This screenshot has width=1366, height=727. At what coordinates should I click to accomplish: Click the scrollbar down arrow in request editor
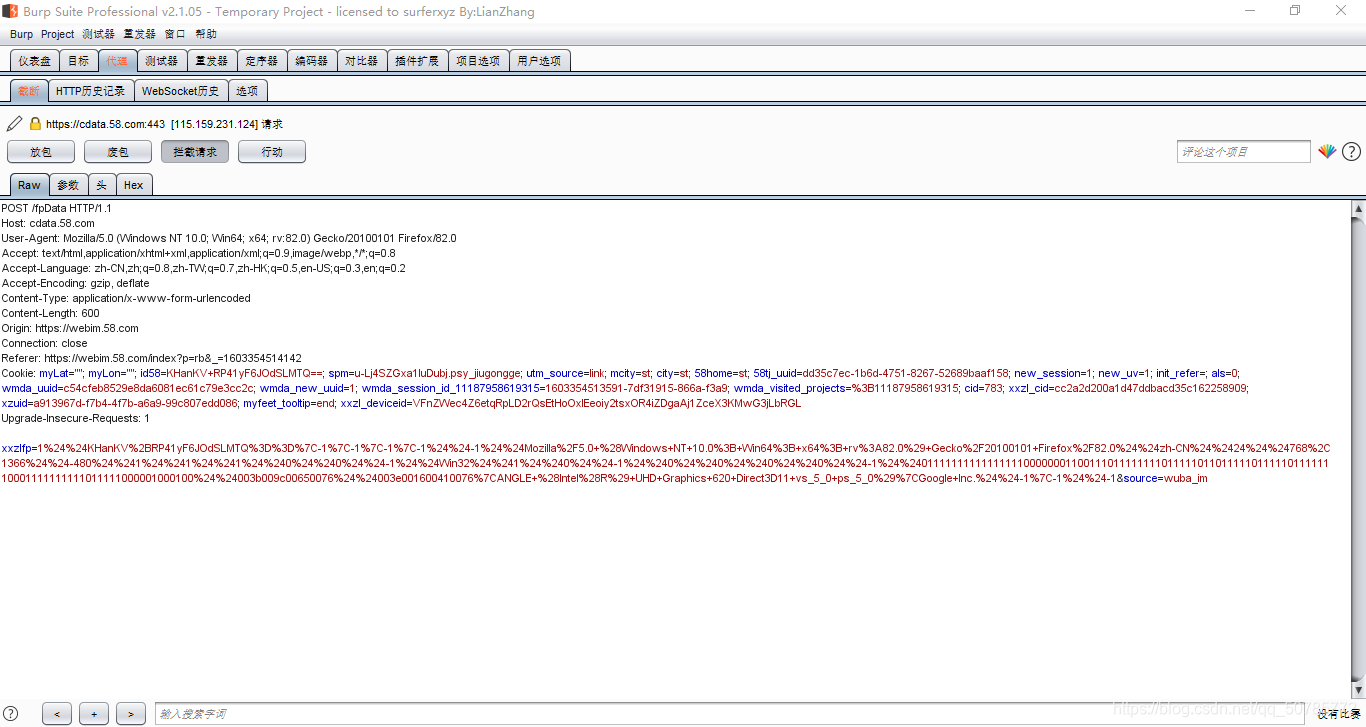point(1358,691)
